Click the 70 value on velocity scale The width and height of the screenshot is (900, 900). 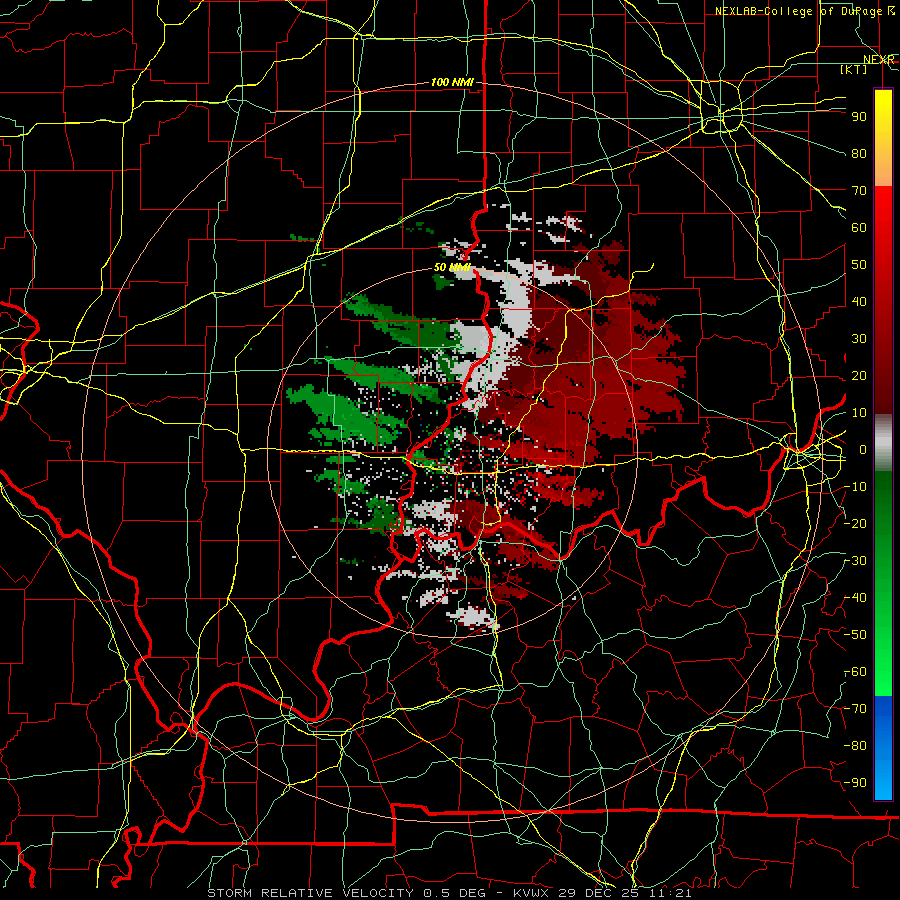(859, 191)
